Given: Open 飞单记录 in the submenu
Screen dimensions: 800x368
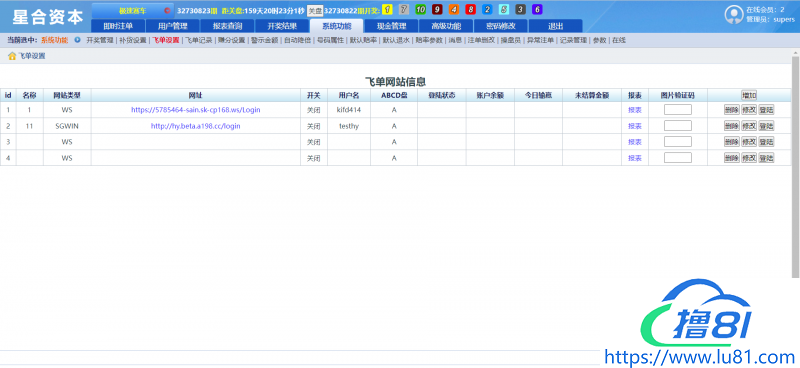Looking at the screenshot, I should tap(198, 40).
